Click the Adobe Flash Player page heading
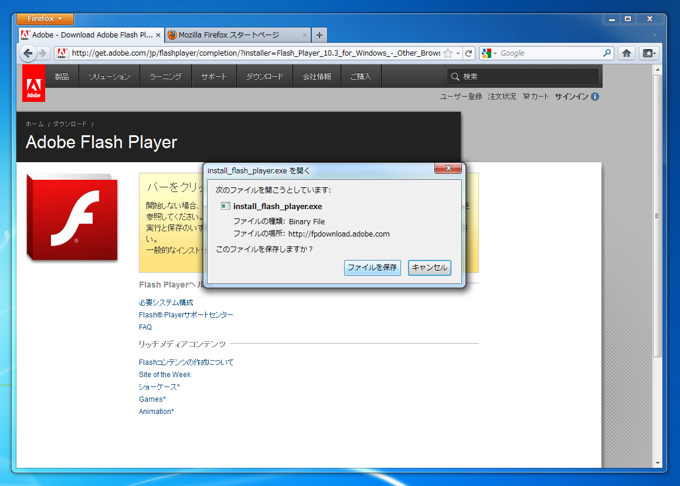Image resolution: width=680 pixels, height=486 pixels. point(101,143)
